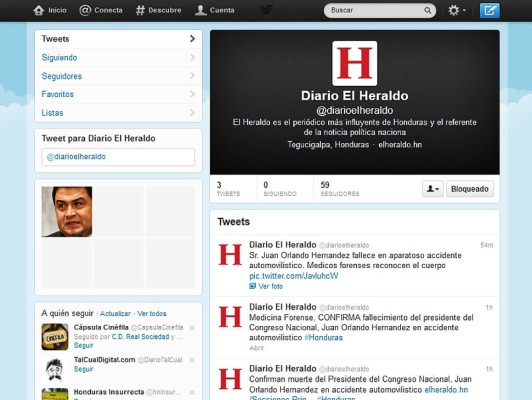Image resolution: width=532 pixels, height=400 pixels.
Task: Open the user actions dropdown
Action: point(433,189)
